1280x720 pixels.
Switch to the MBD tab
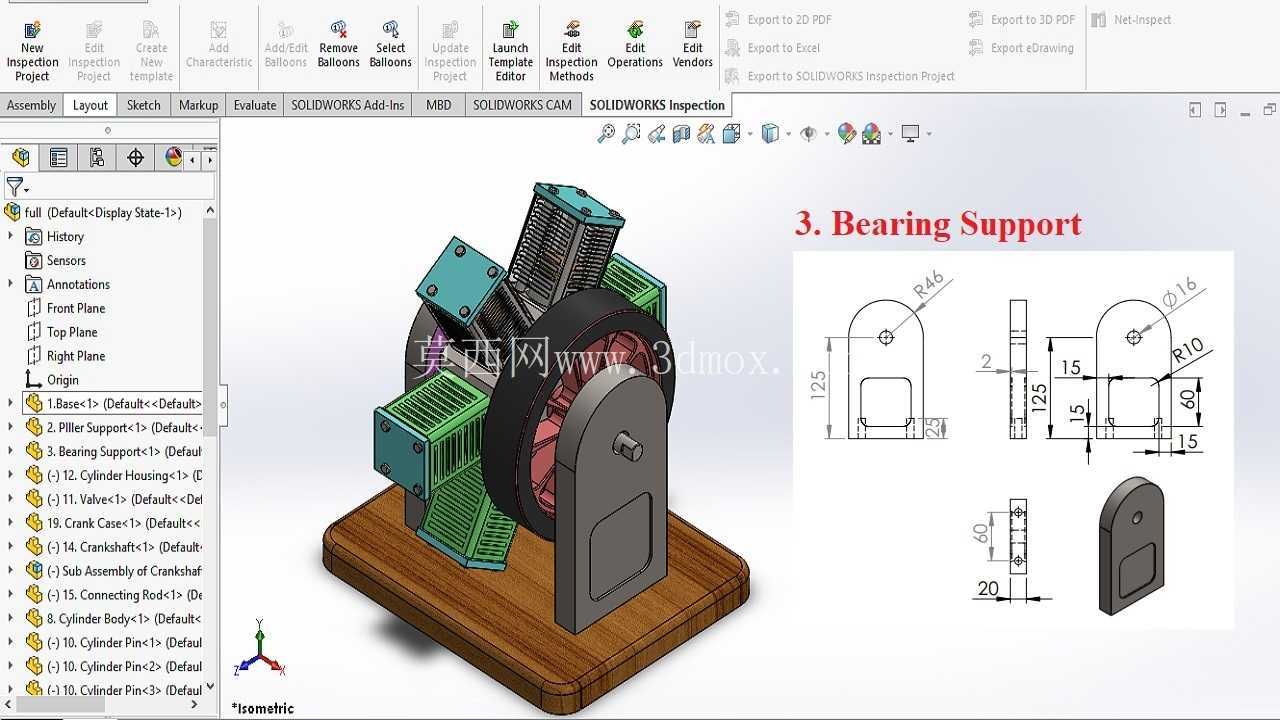pos(438,105)
